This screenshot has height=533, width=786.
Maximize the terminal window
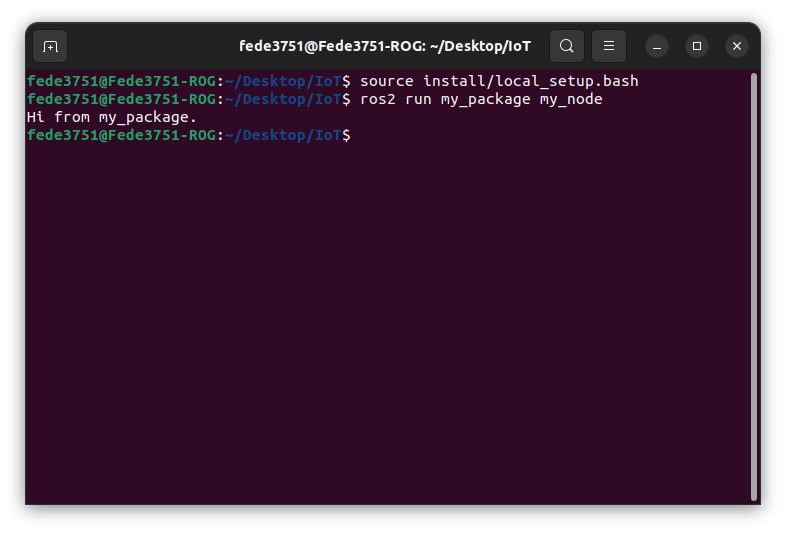697,46
